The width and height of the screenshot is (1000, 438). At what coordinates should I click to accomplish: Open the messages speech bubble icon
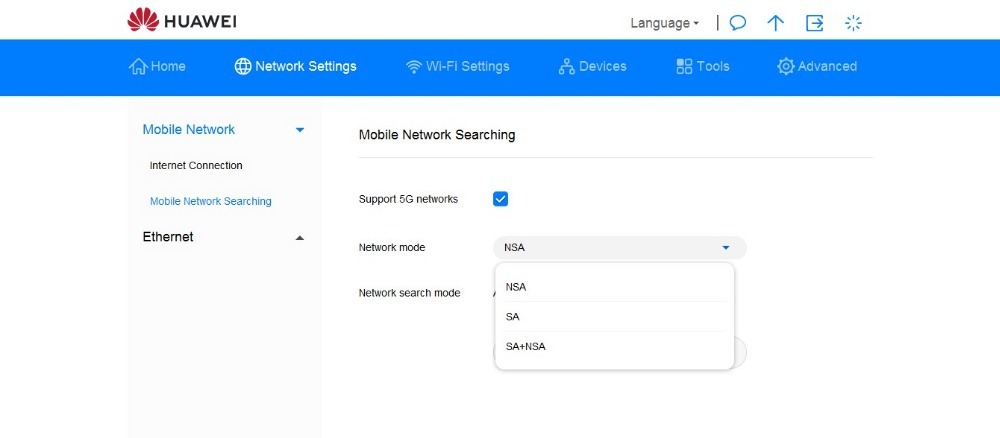point(738,23)
